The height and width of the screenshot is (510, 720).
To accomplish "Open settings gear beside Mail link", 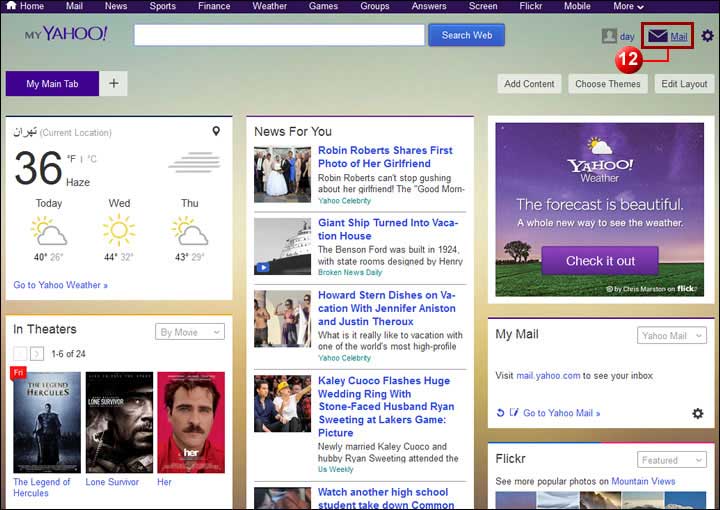I will point(707,35).
